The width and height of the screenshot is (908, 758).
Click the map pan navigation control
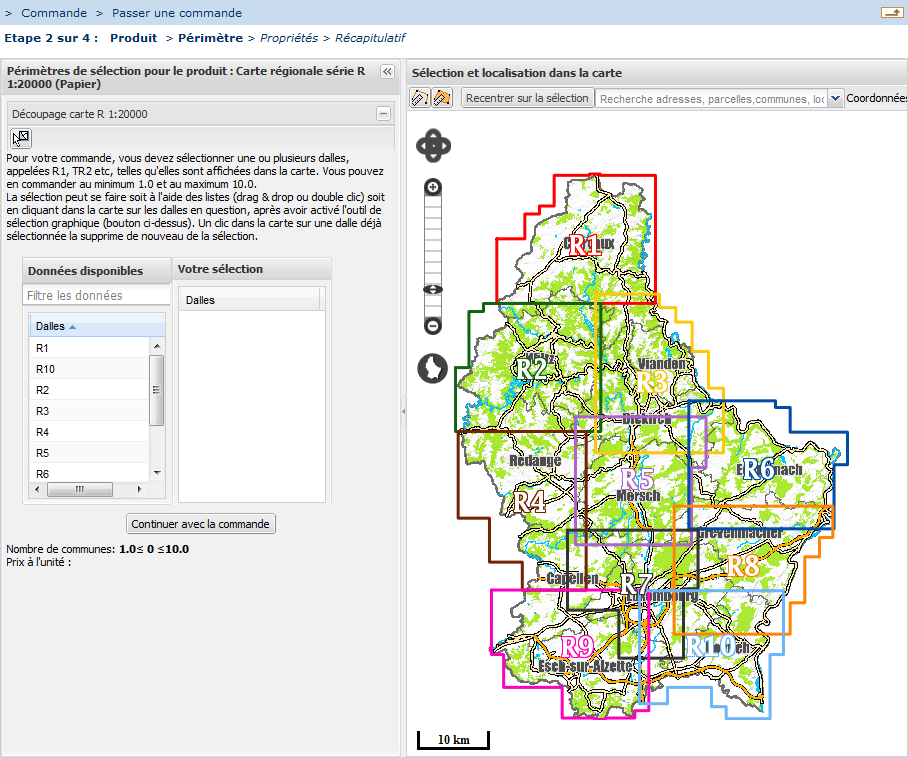click(x=433, y=146)
